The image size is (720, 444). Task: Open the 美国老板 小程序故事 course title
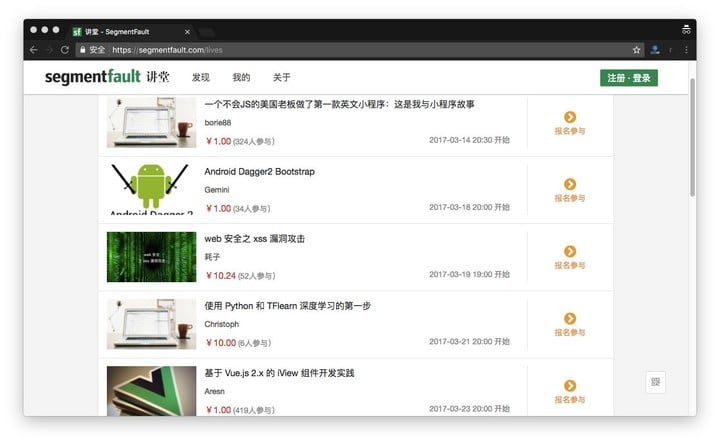[339, 104]
